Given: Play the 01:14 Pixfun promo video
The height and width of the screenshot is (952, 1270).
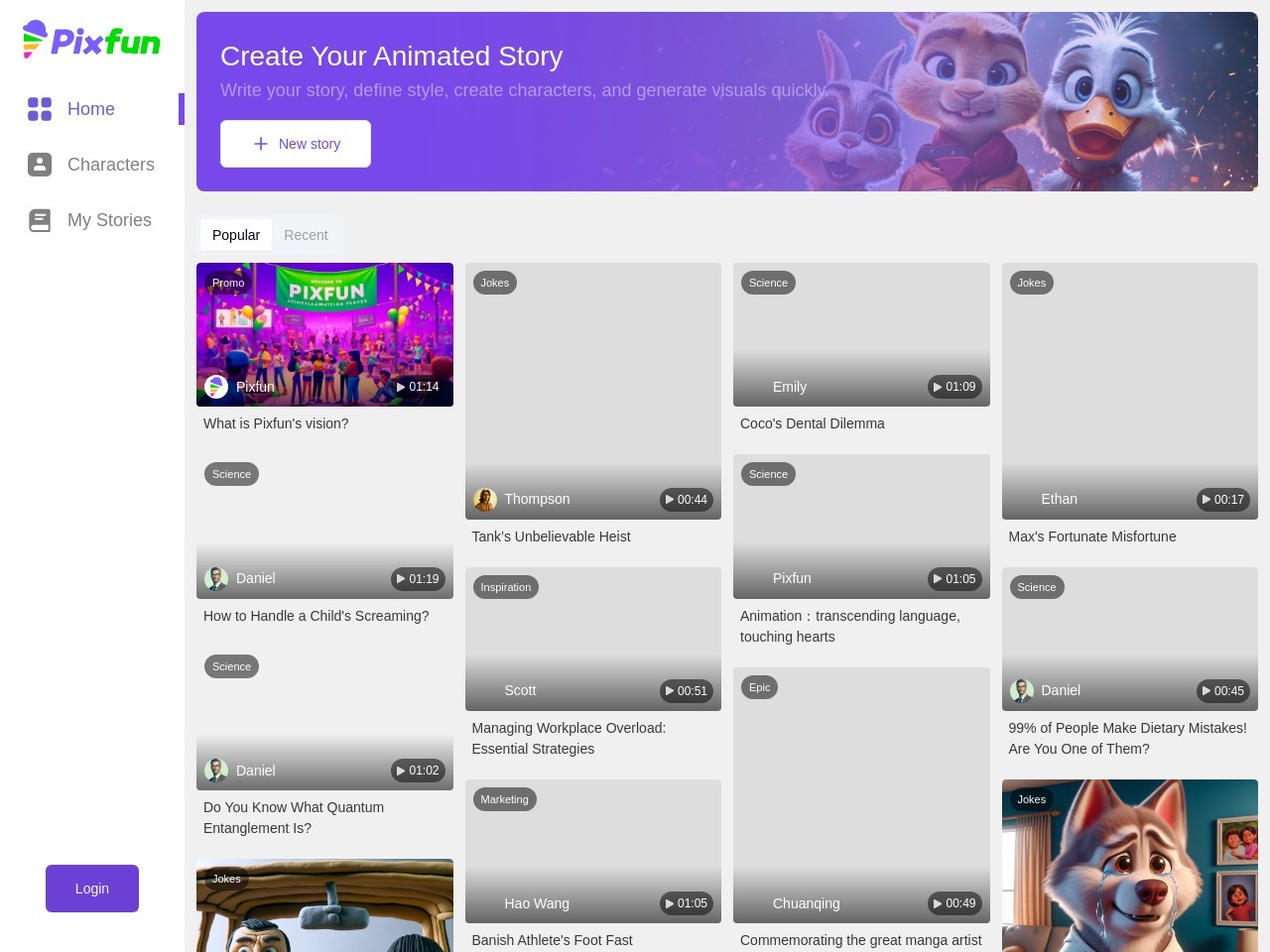Looking at the screenshot, I should [418, 387].
